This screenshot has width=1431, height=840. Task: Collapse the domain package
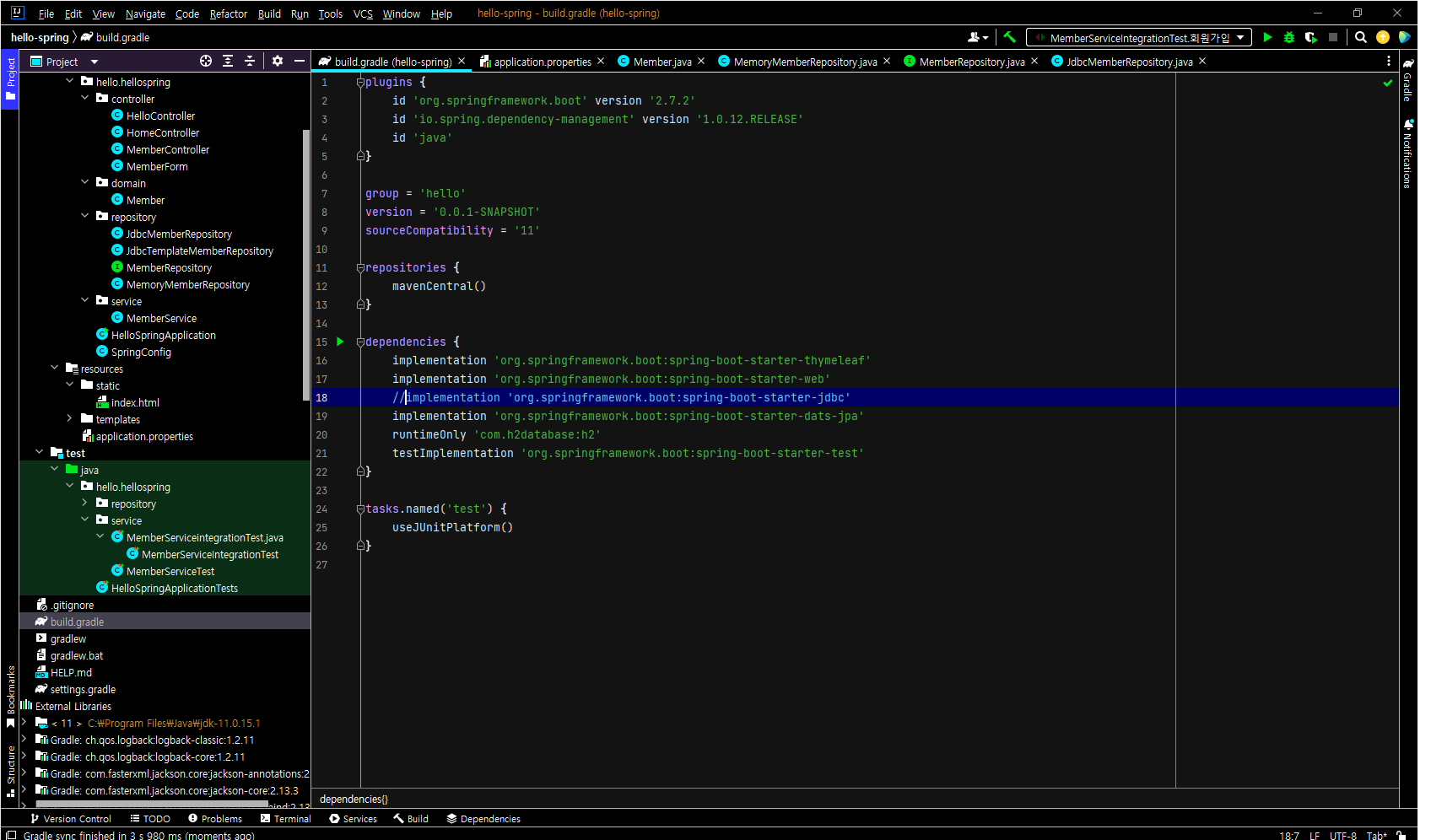coord(85,182)
